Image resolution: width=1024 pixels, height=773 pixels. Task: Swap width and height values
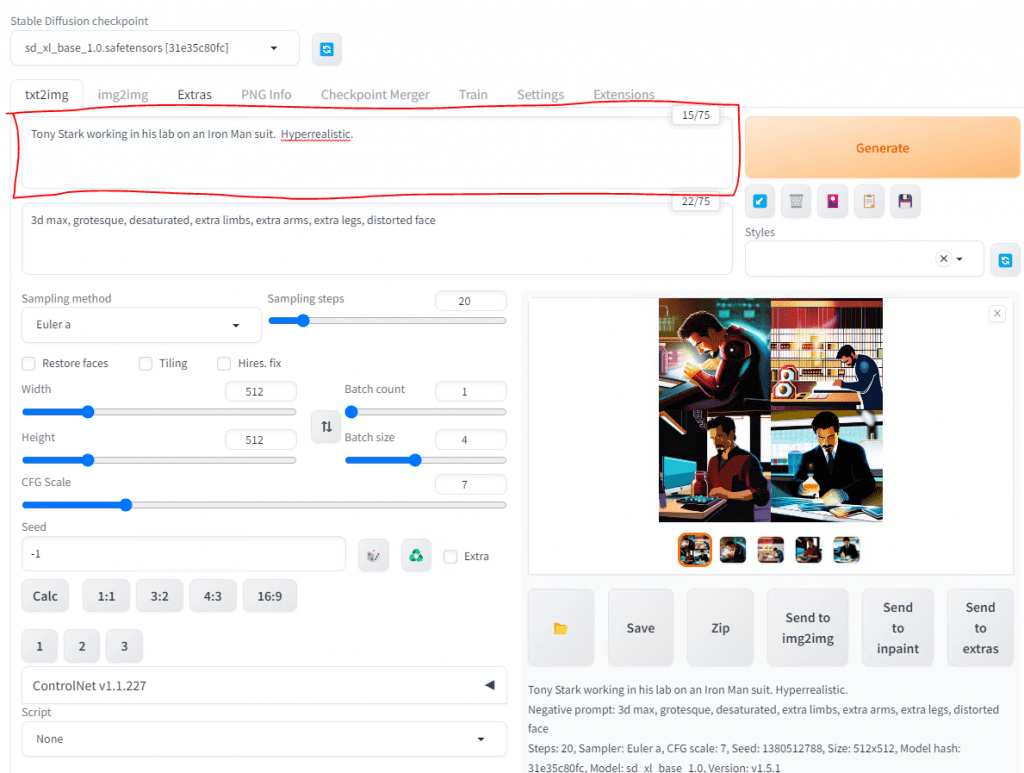pos(327,426)
